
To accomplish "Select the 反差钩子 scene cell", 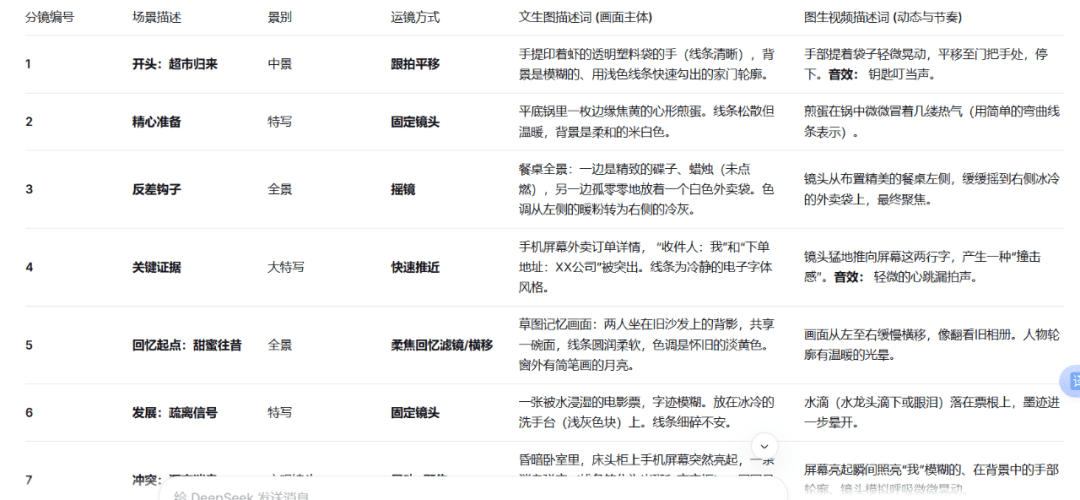I will (x=156, y=189).
